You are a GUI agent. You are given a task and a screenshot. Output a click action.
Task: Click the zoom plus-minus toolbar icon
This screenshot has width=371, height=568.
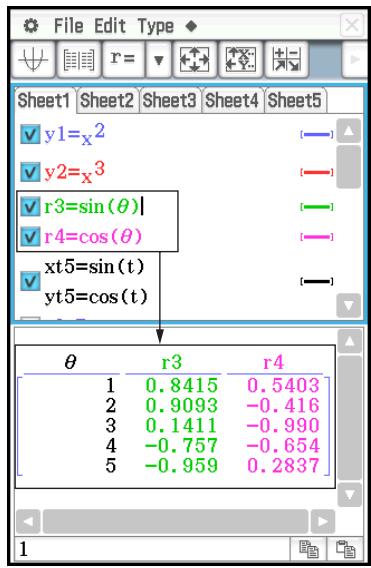coord(286,59)
